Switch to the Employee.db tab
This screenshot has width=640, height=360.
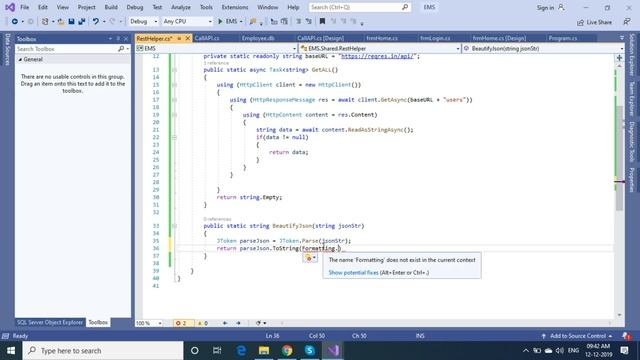click(x=258, y=38)
